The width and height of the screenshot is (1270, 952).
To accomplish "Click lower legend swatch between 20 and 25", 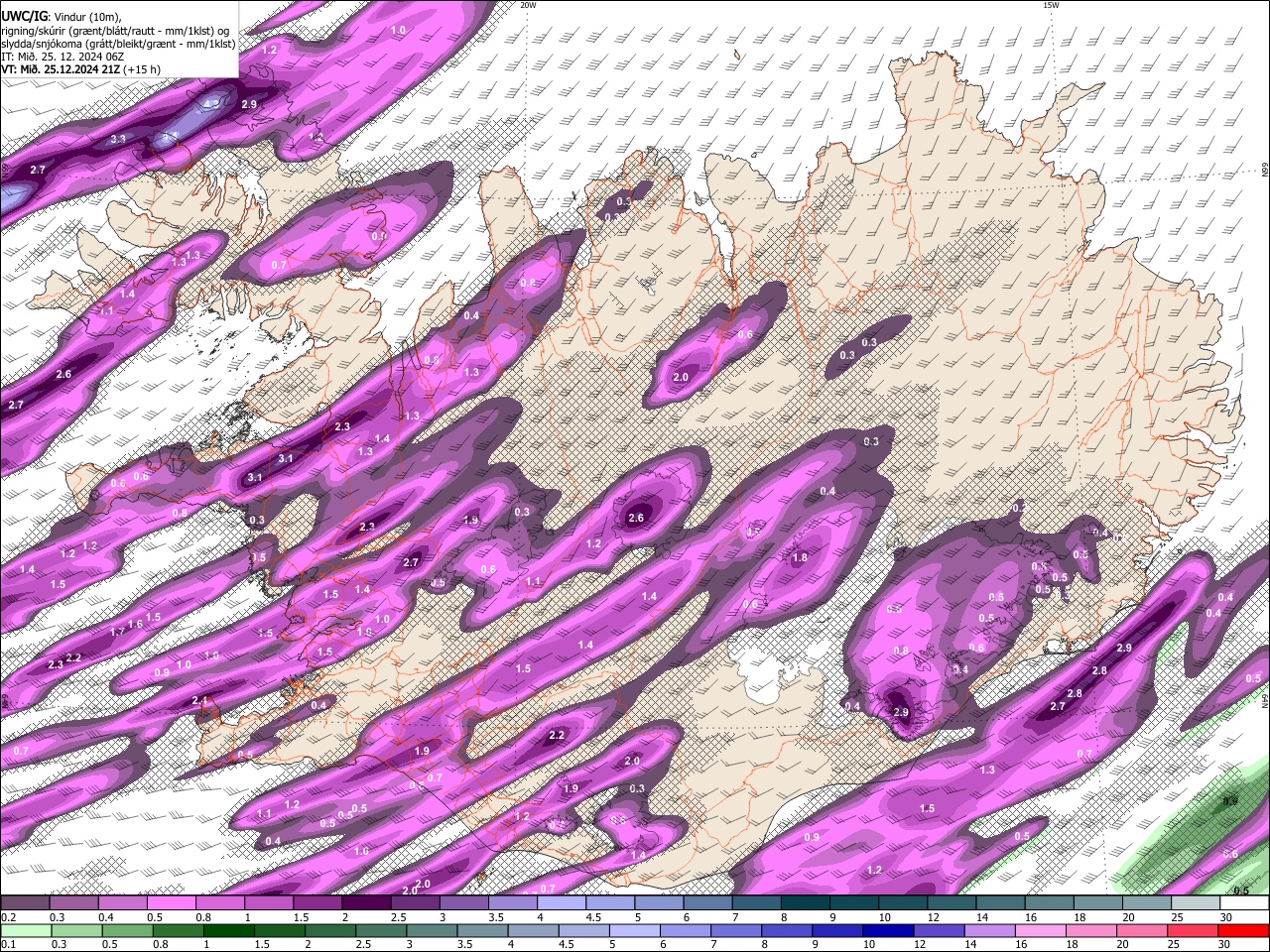I will tap(1143, 930).
